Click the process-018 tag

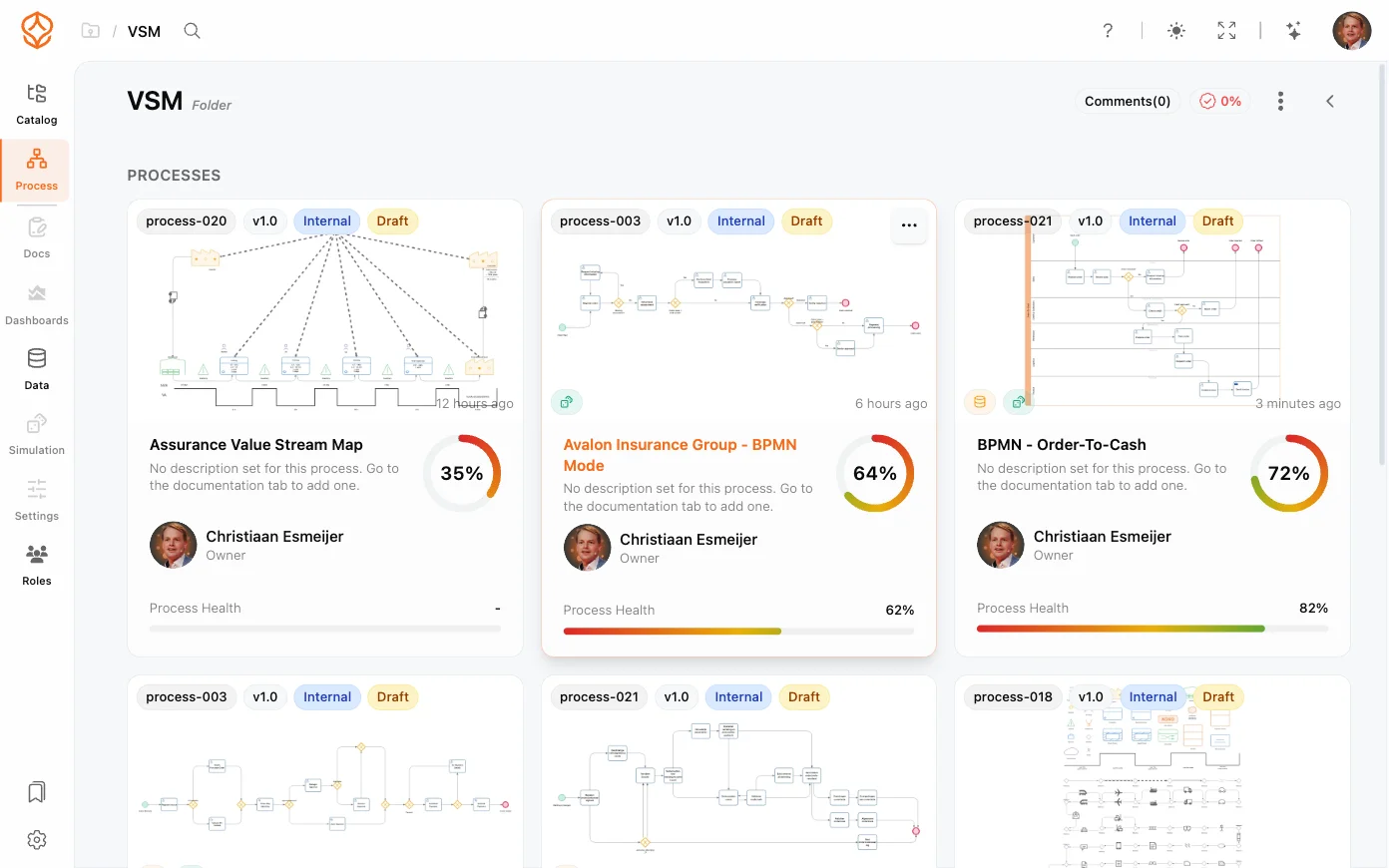[1013, 697]
